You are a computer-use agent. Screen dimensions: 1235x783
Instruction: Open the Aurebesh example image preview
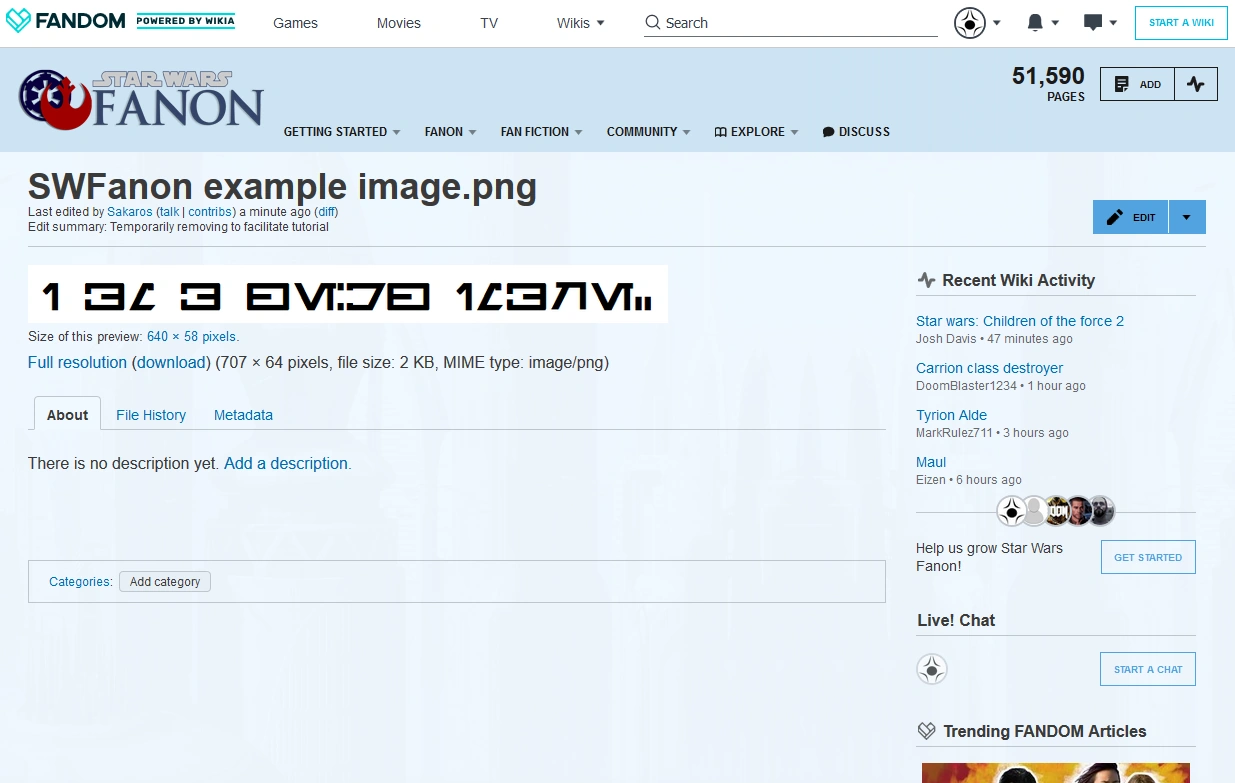(348, 294)
